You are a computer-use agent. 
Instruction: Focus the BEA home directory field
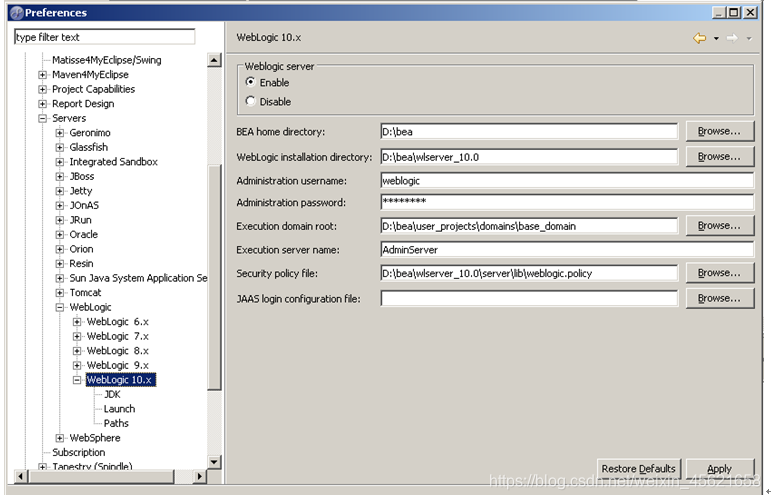click(x=529, y=131)
